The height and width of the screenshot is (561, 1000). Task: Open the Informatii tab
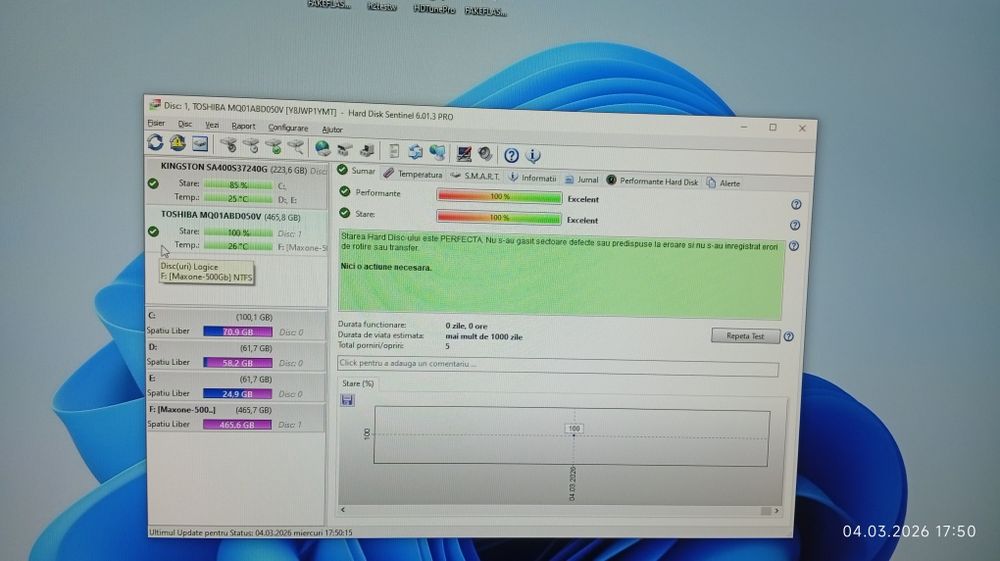coord(533,178)
